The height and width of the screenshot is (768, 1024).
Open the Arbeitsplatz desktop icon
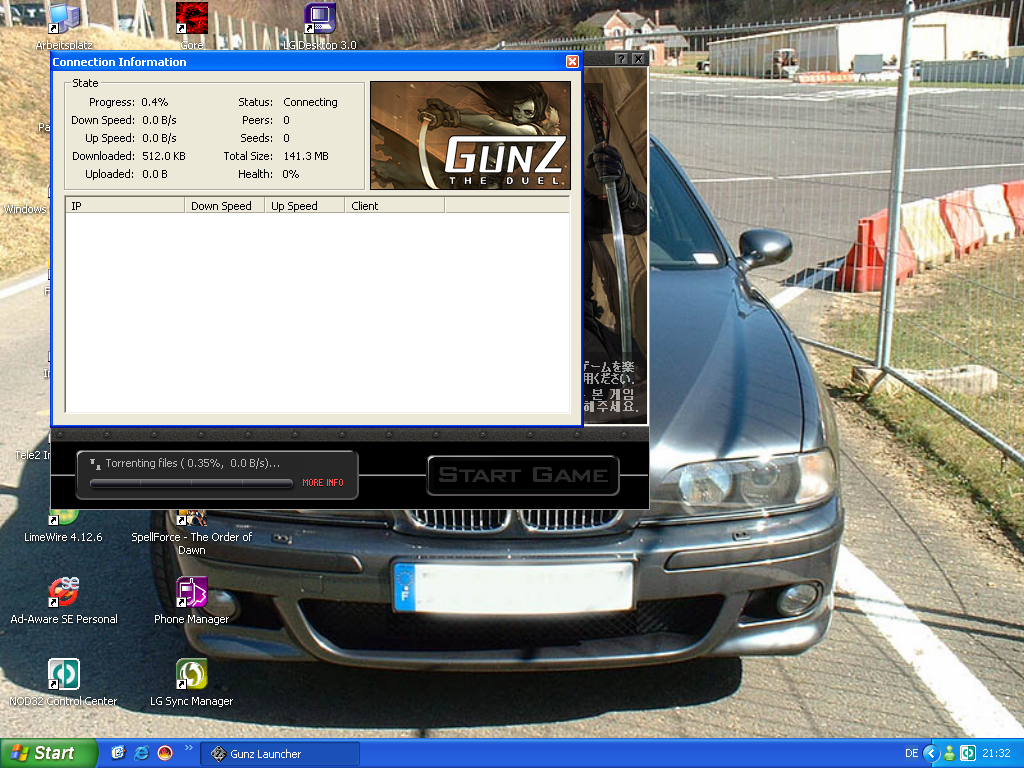coord(65,18)
